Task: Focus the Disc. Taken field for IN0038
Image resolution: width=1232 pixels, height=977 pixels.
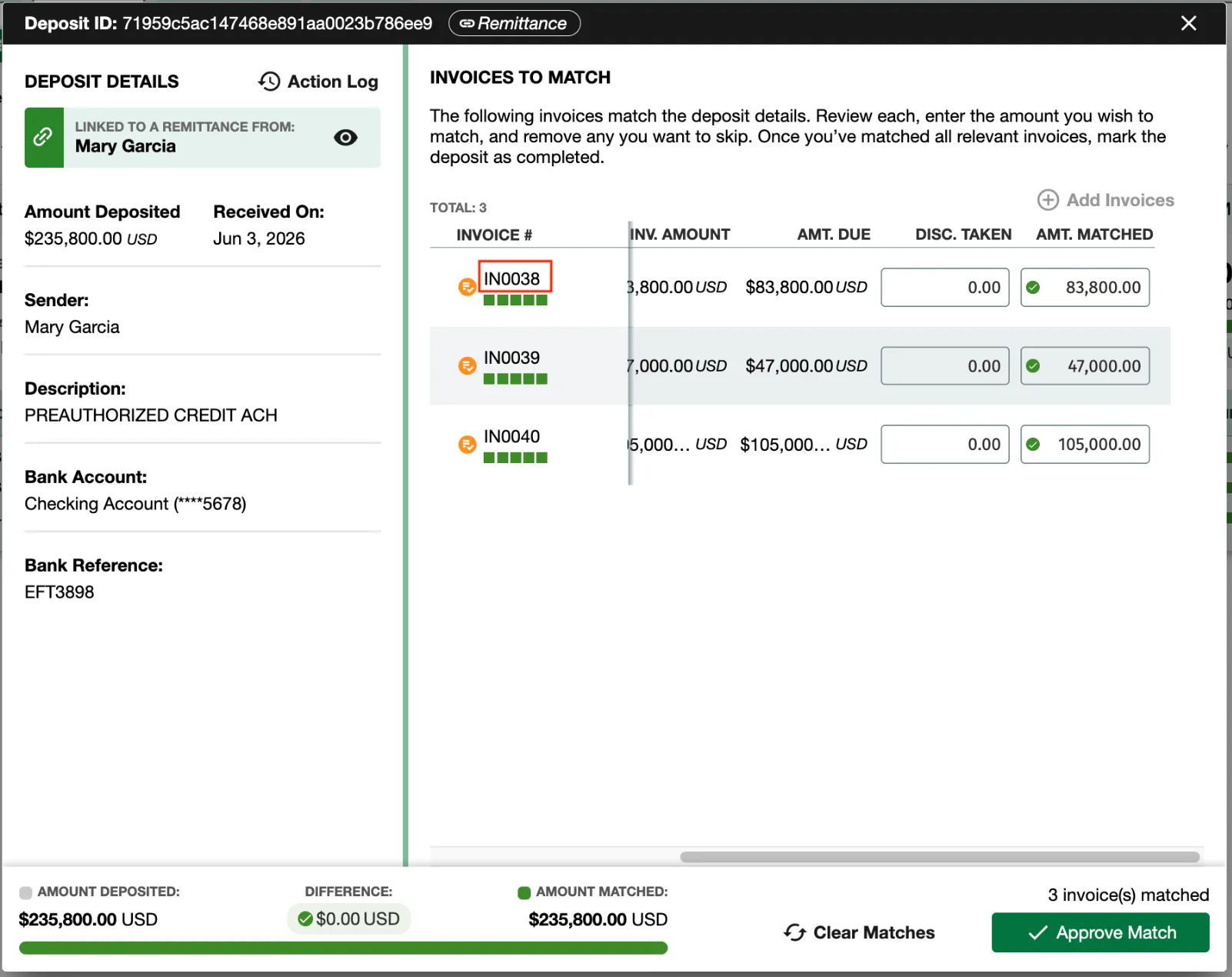Action: point(945,287)
